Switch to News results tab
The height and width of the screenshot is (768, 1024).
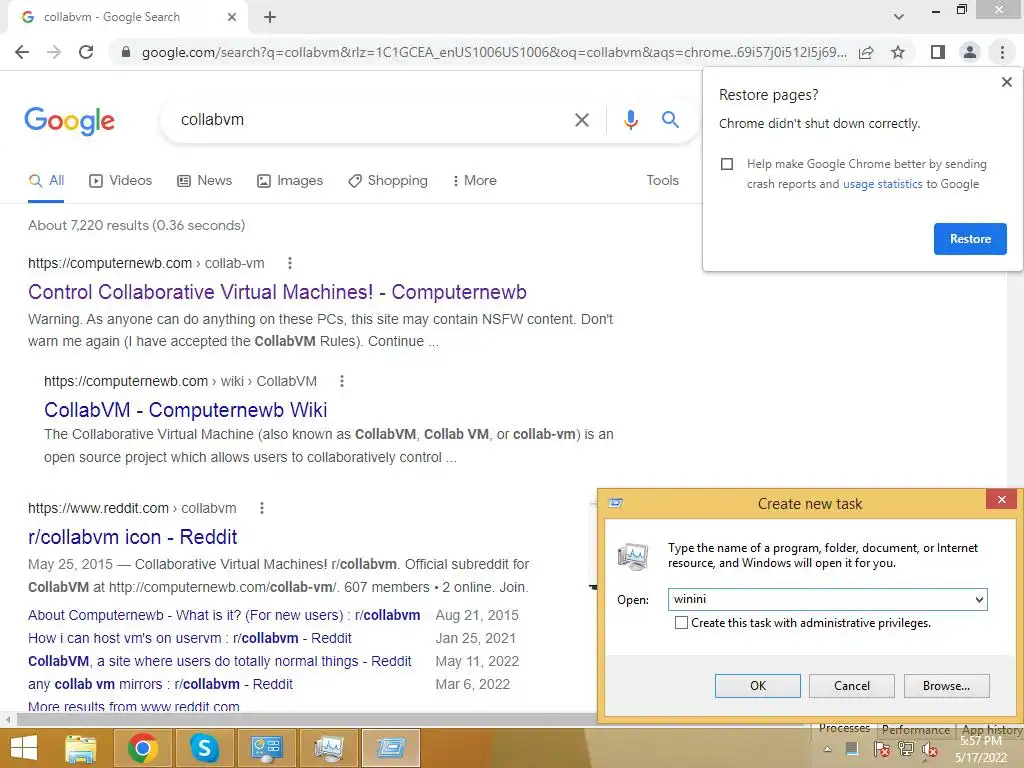tap(204, 181)
